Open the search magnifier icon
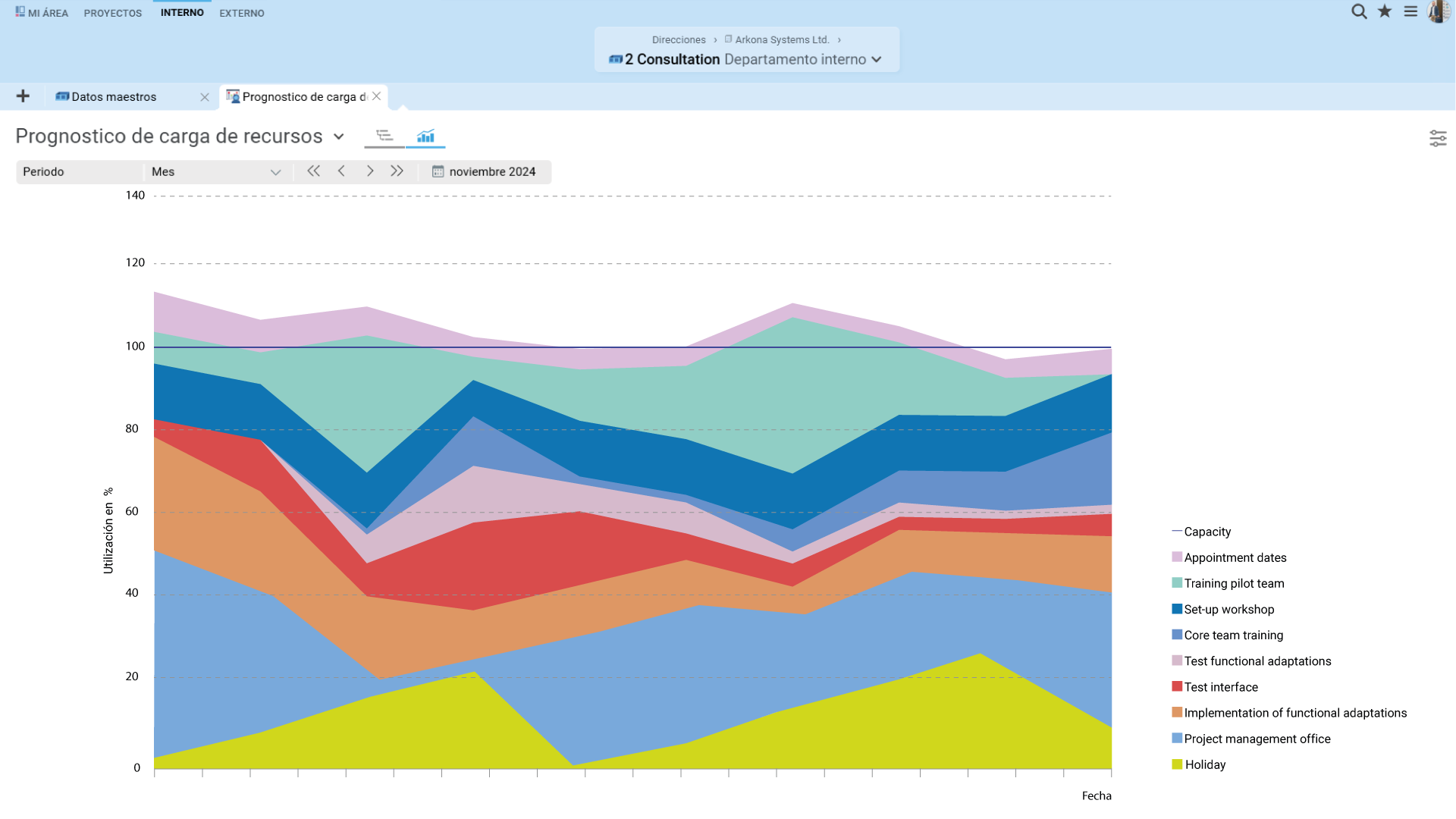 (1359, 11)
